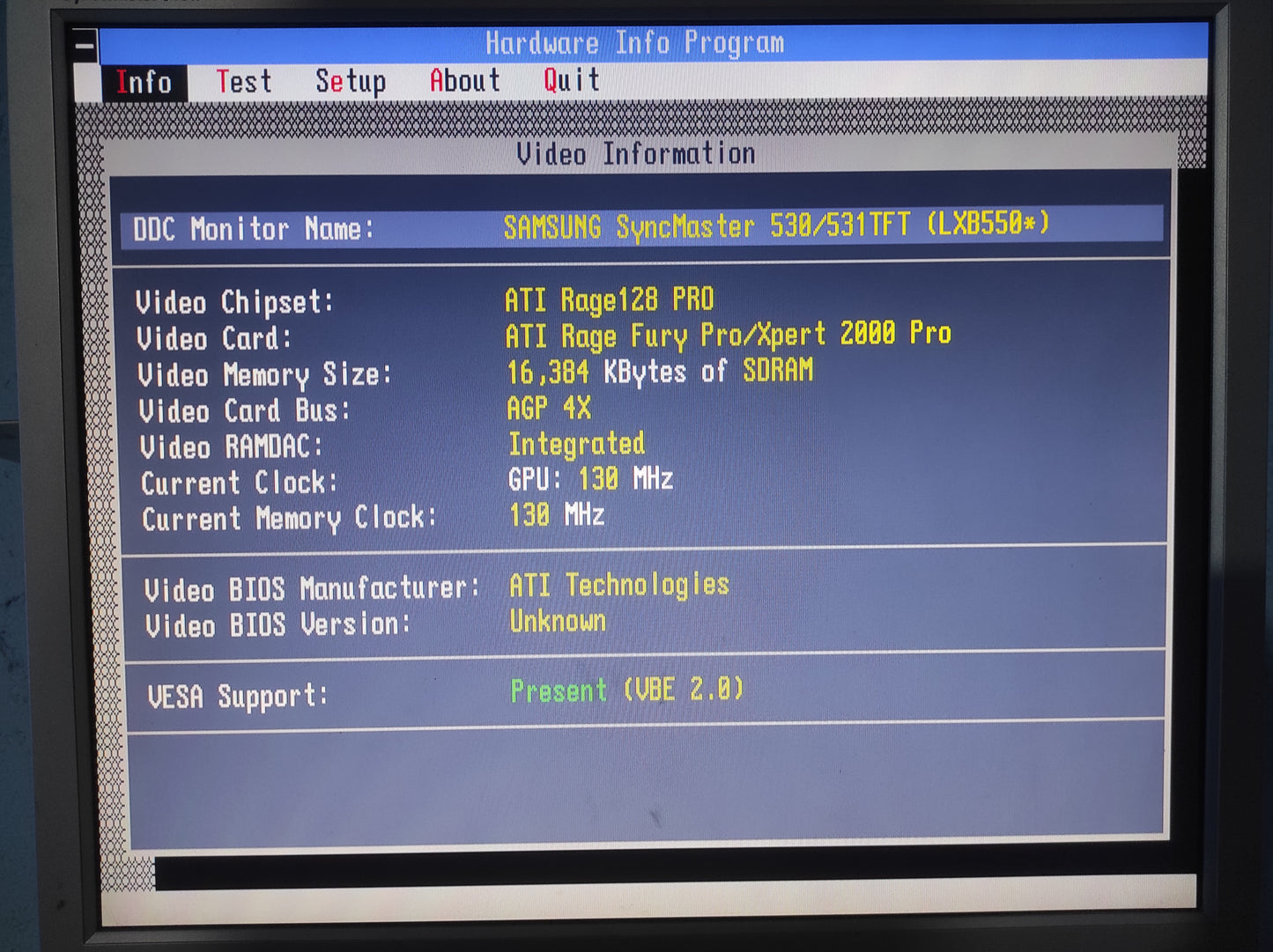This screenshot has width=1273, height=952.
Task: Open the About menu
Action: (x=464, y=80)
